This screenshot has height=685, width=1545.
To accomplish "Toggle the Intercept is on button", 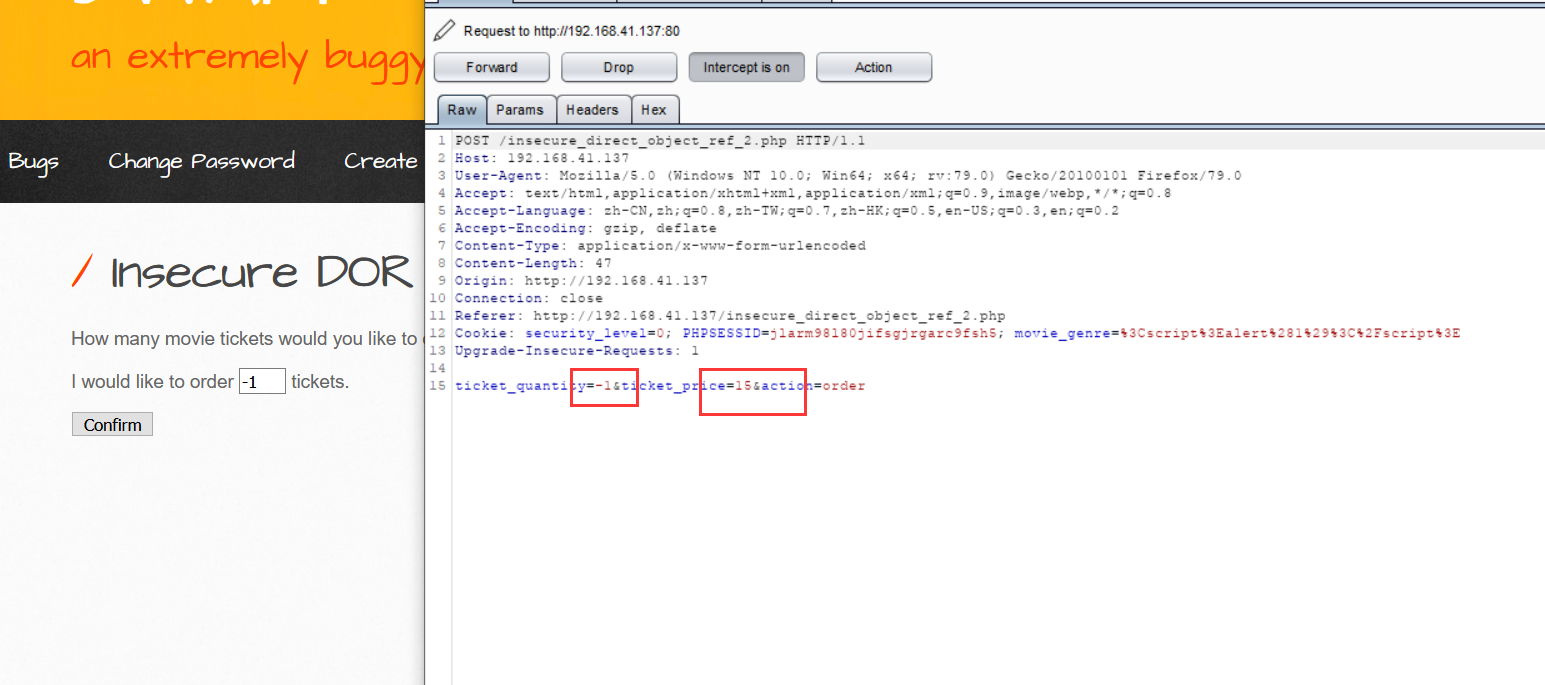I will point(746,67).
